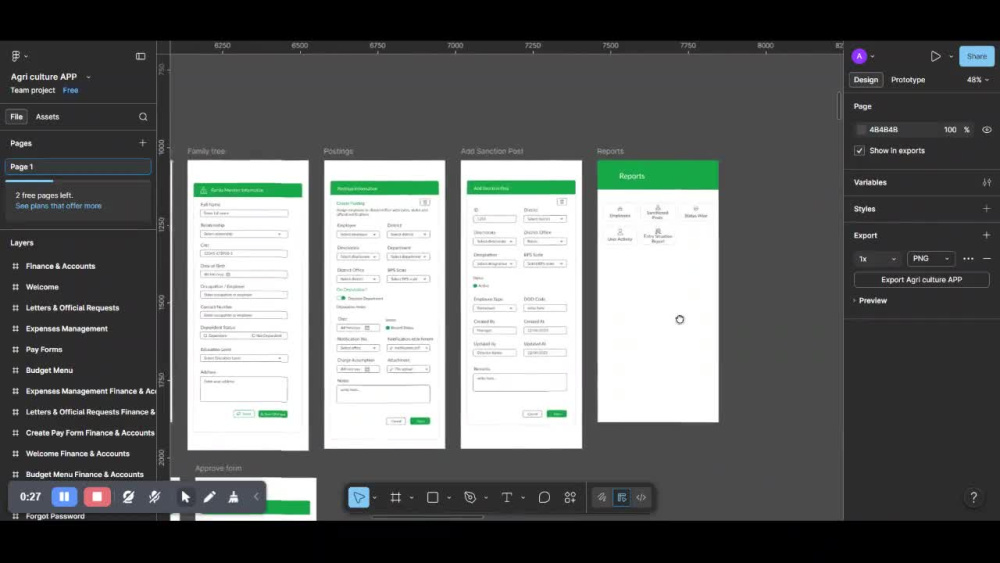Select the Budget Menu layer
The height and width of the screenshot is (563, 1000).
(49, 370)
